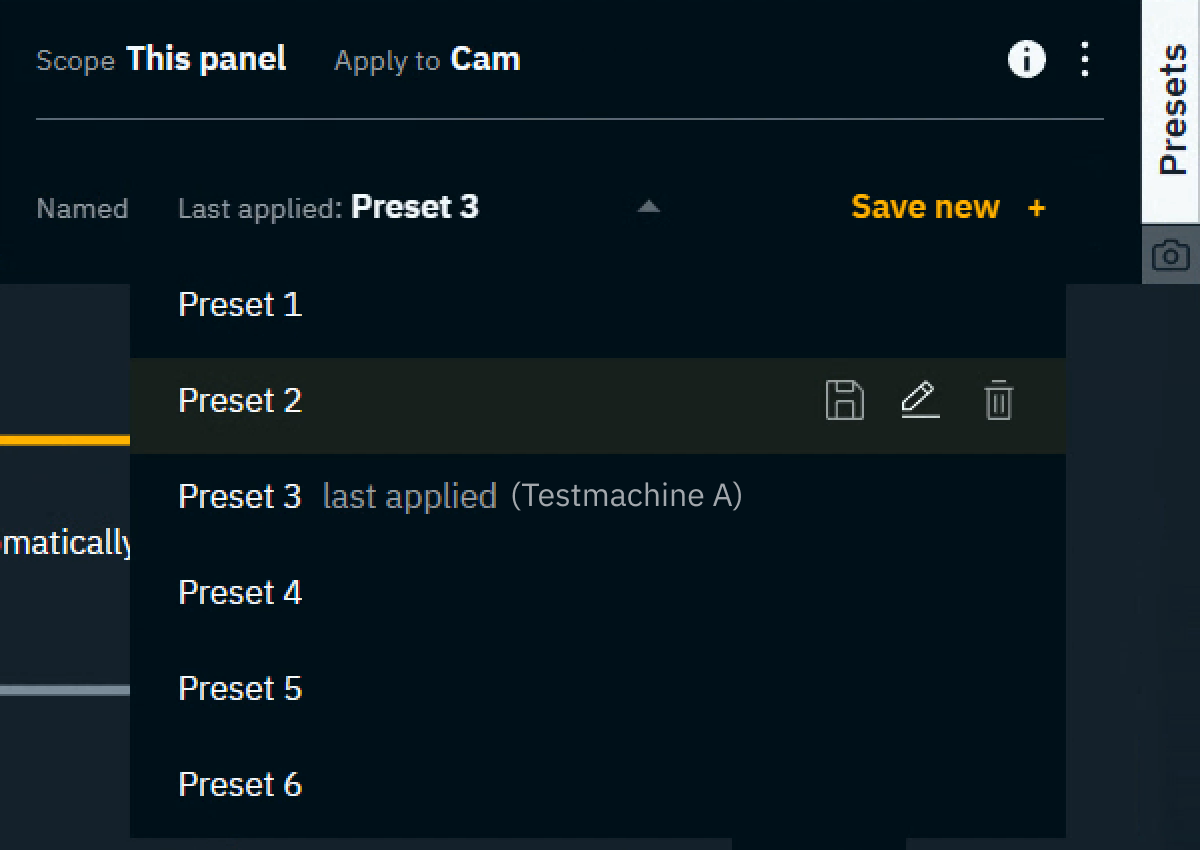
Task: Open the three-dot more options menu
Action: point(1085,60)
